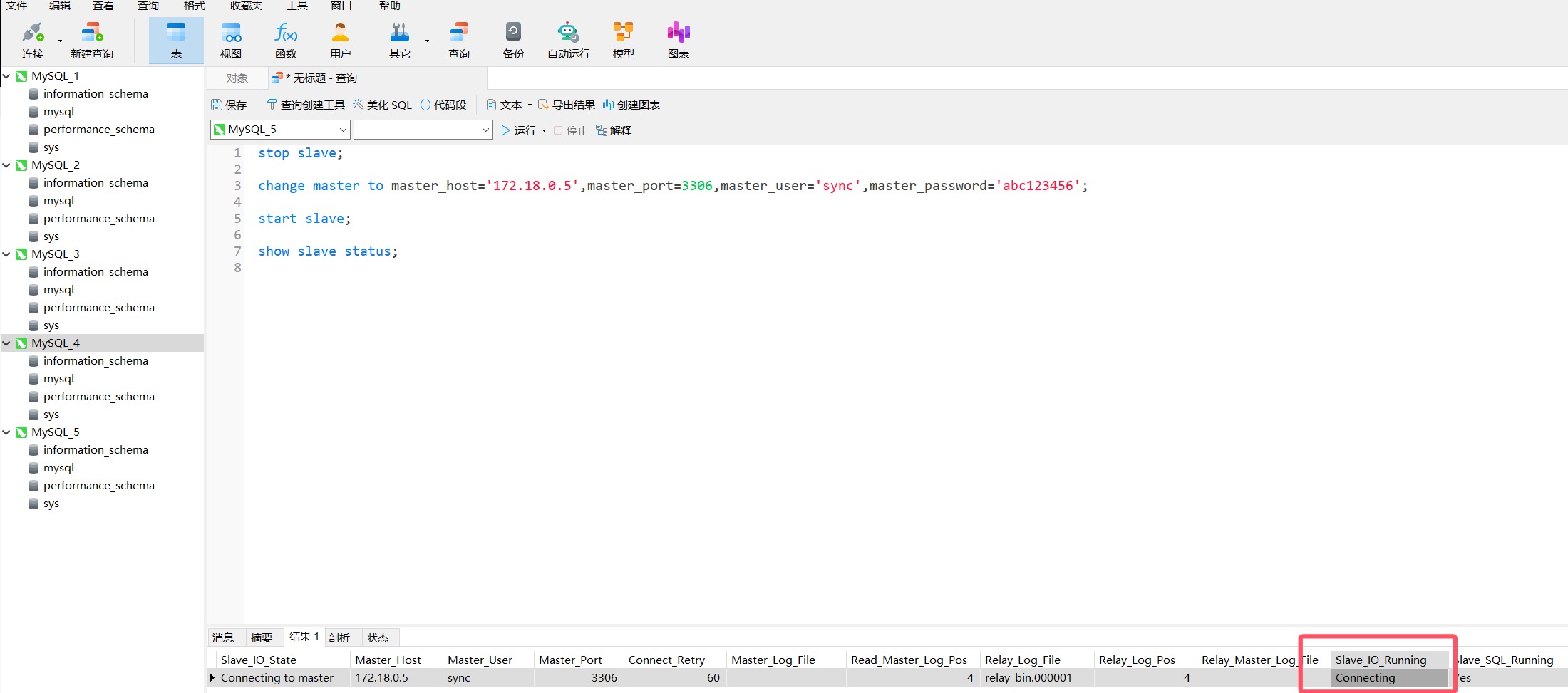Switch to the 消息 messages tab
The image size is (1568, 693).
(223, 637)
